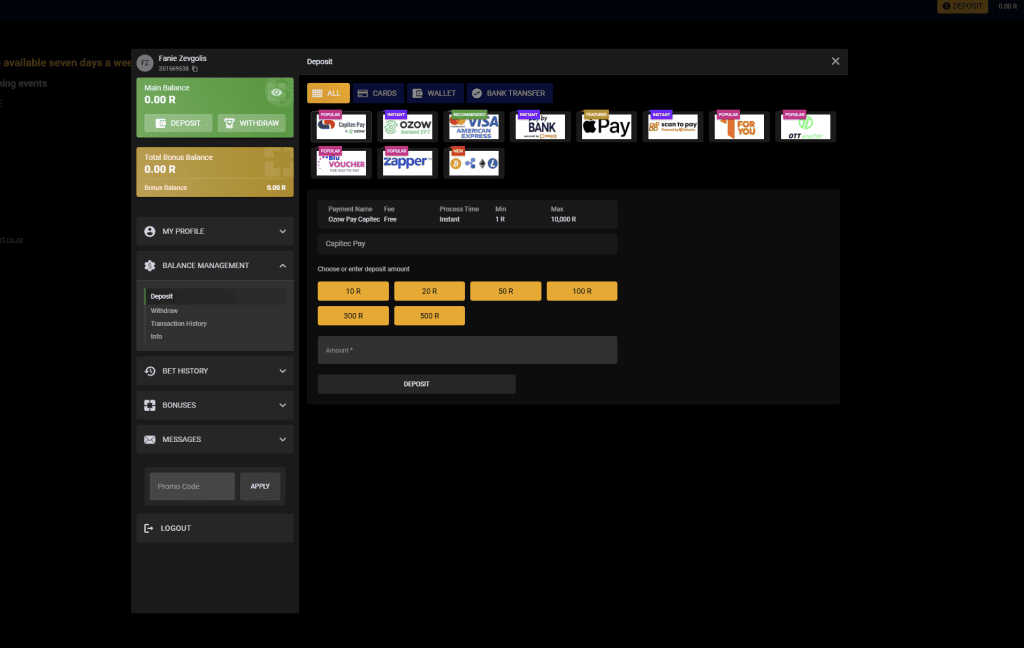Viewport: 1024px width, 648px height.
Task: Expand the Bonuses section chevron
Action: click(283, 405)
